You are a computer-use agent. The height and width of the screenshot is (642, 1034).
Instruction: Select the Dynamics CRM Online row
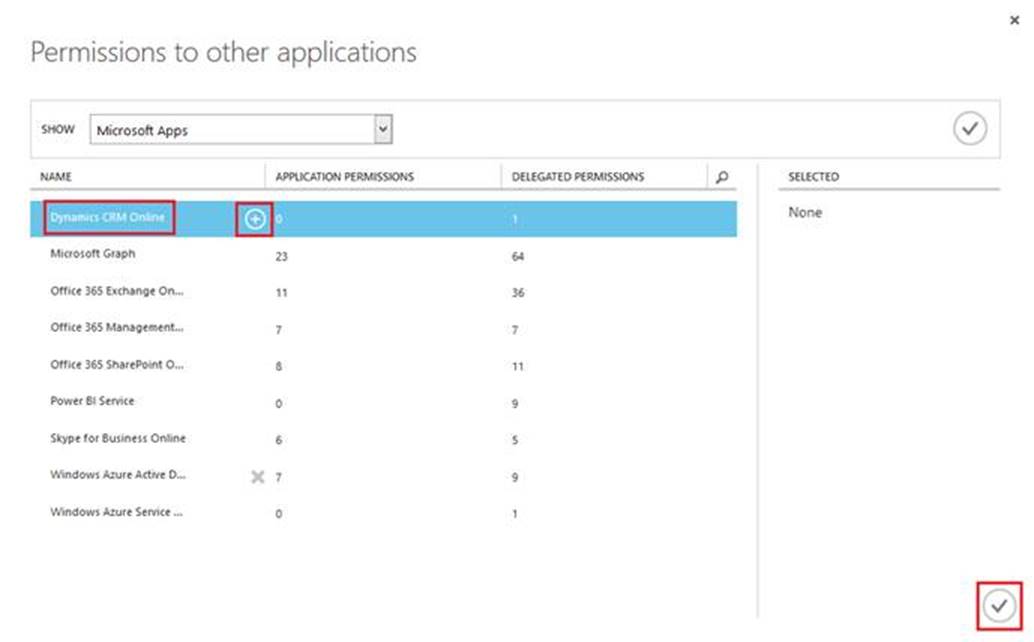click(x=108, y=218)
